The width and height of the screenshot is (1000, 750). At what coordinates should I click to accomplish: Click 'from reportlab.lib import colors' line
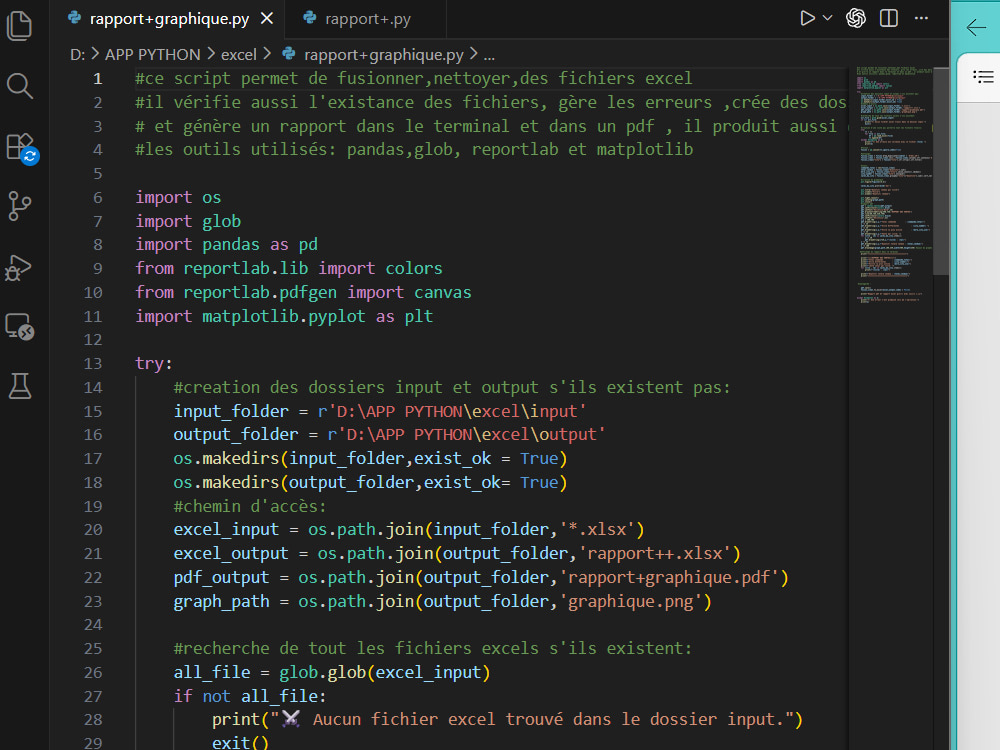pos(289,268)
